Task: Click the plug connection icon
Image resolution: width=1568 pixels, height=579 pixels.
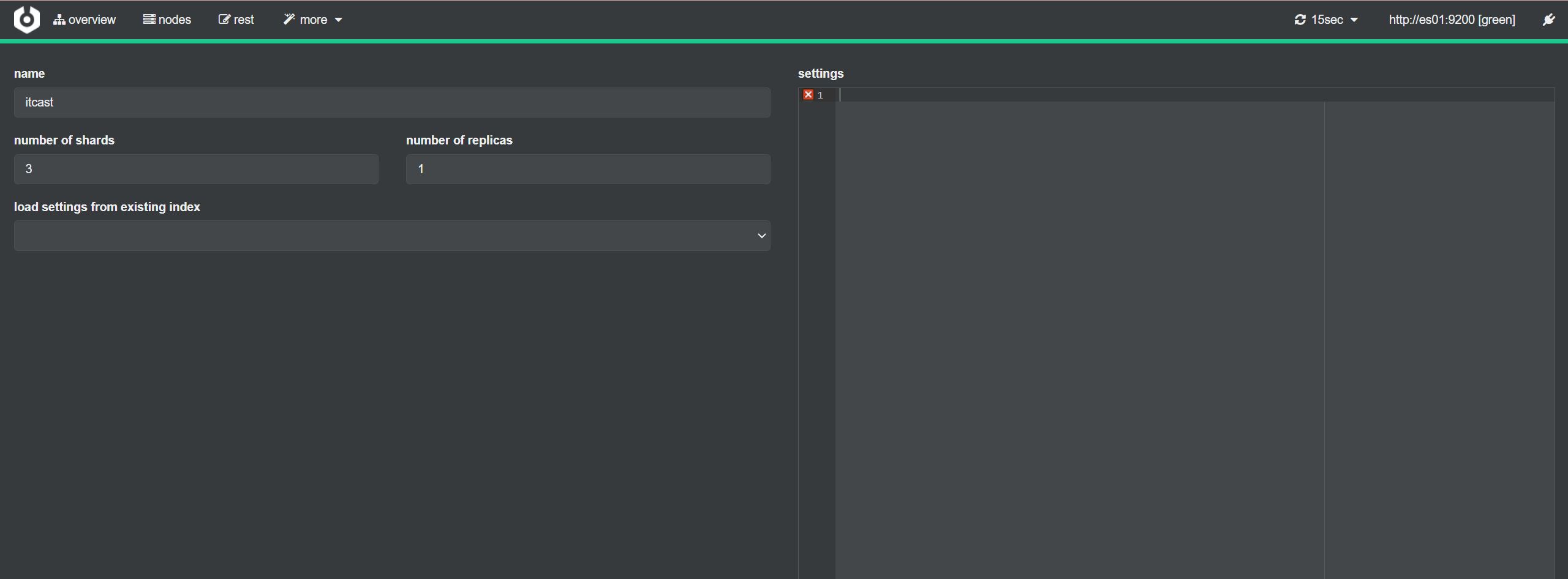Action: (1548, 20)
